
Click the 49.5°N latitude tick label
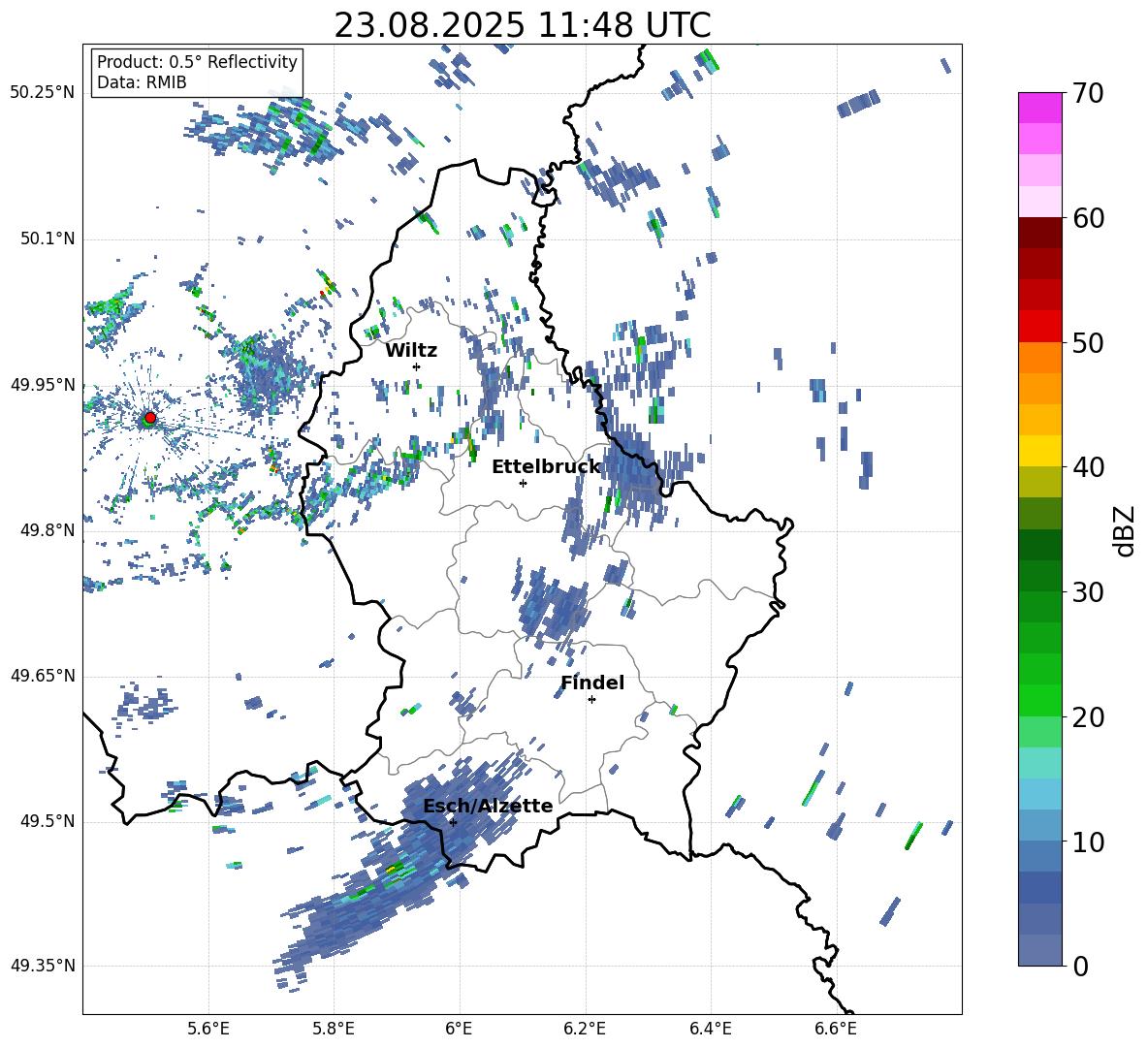pos(48,821)
